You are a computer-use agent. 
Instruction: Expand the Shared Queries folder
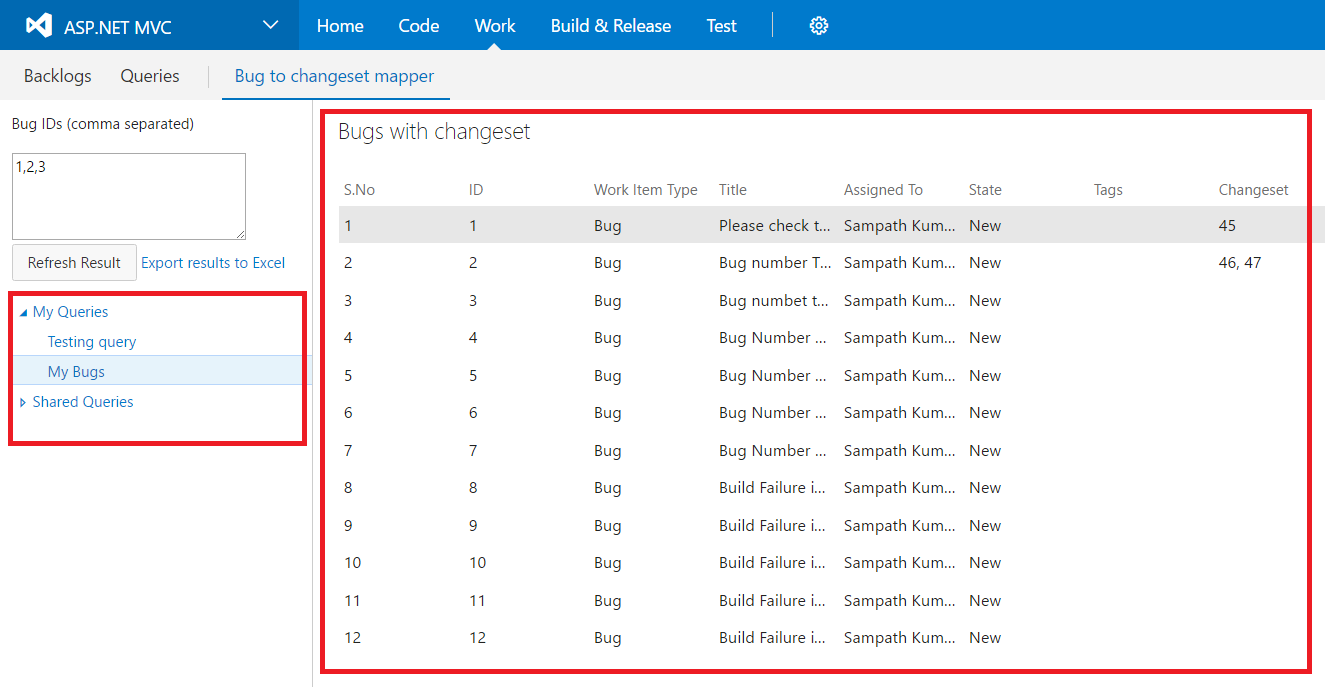point(23,401)
